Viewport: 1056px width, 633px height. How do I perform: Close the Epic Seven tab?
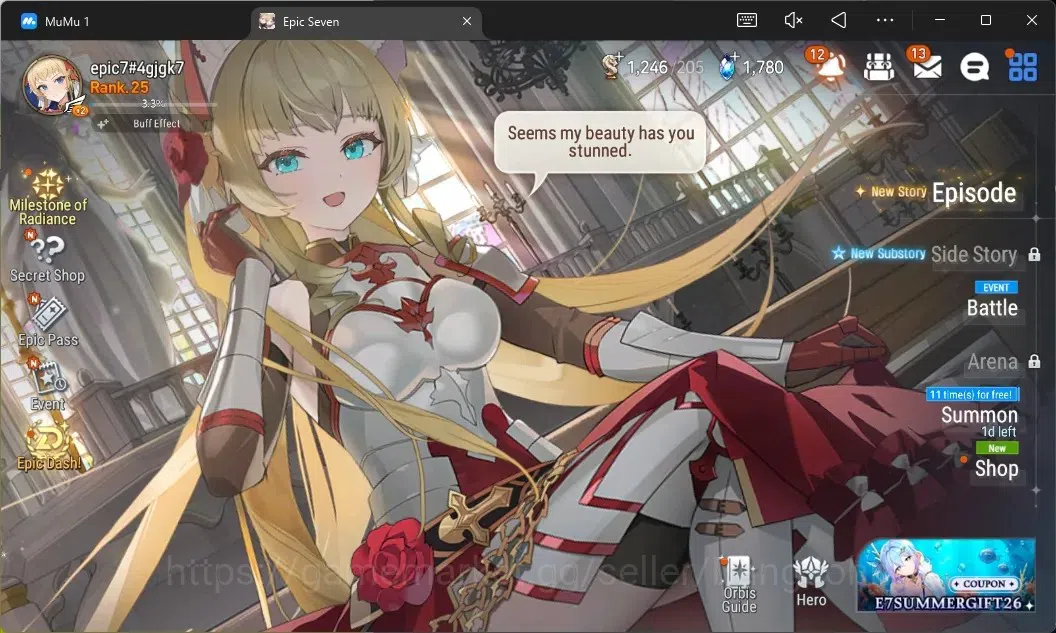(467, 22)
